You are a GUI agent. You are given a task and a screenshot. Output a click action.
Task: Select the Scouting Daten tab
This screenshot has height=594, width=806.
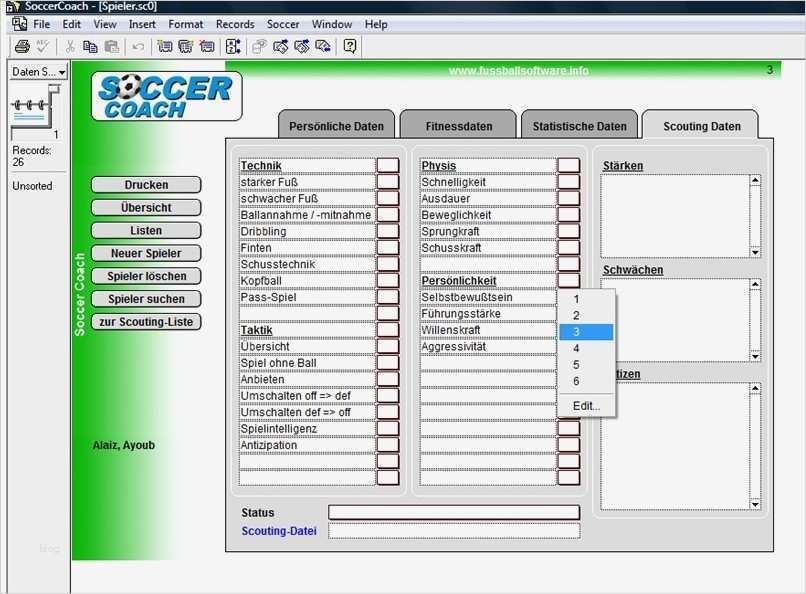point(702,125)
